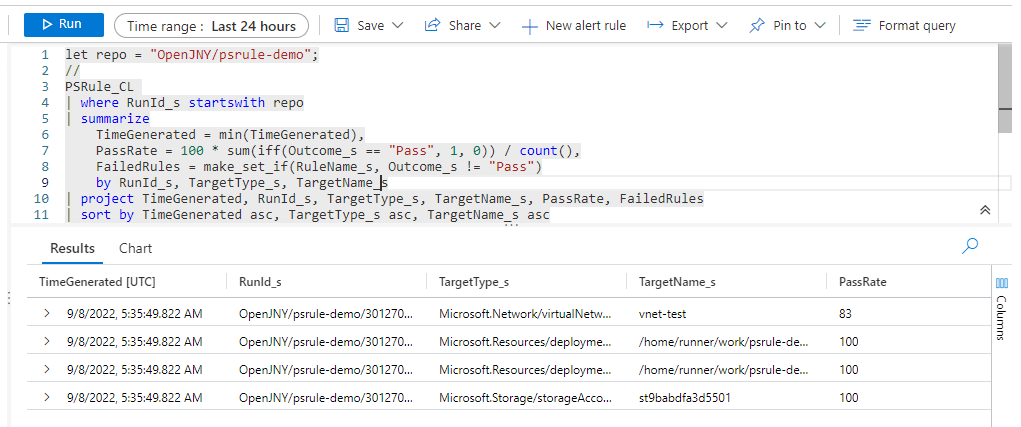Open the Time range Last 24 hours picker

(212, 26)
